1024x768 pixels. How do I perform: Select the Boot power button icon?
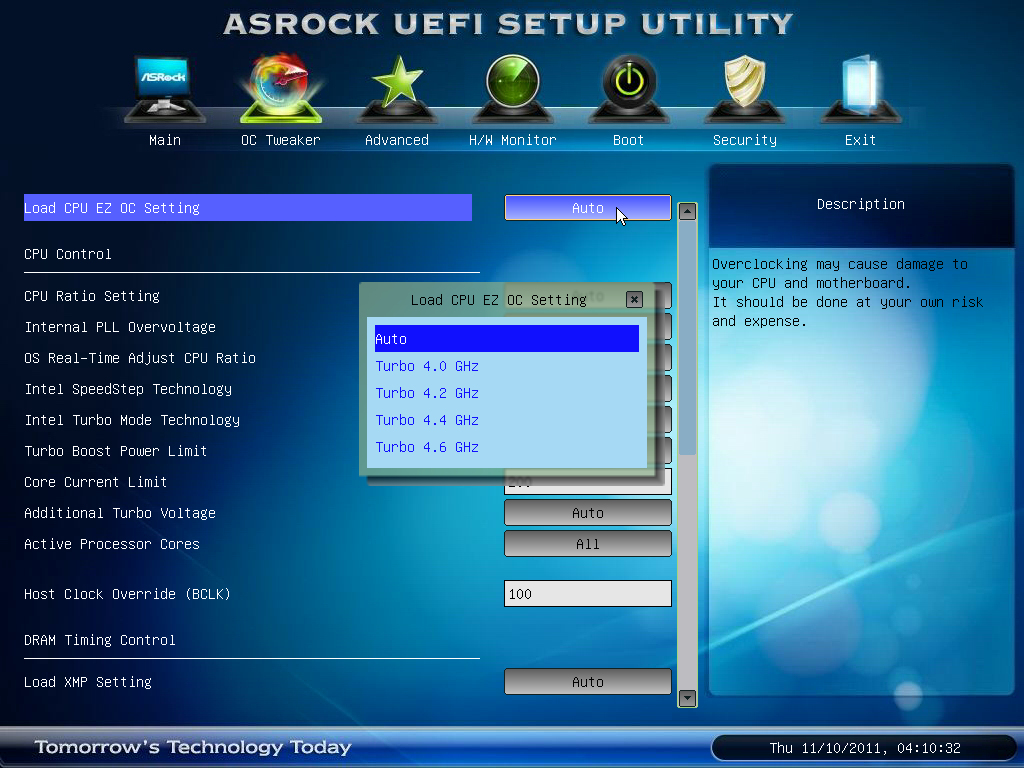coord(629,89)
